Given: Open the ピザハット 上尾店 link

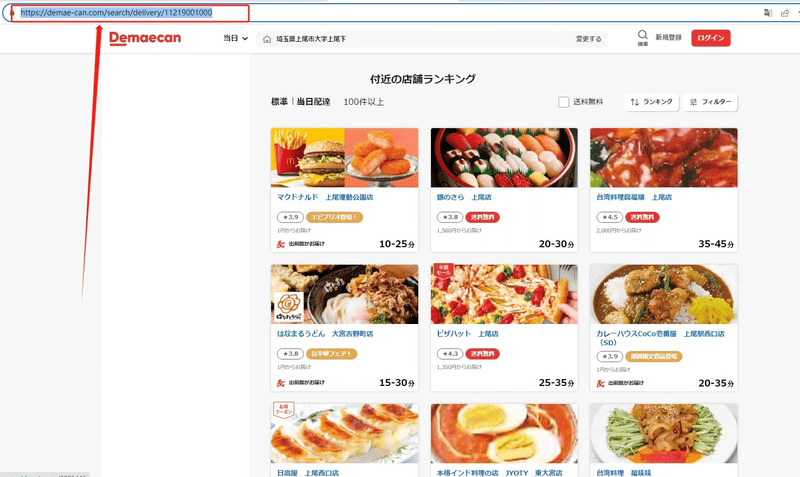Looking at the screenshot, I should (467, 334).
